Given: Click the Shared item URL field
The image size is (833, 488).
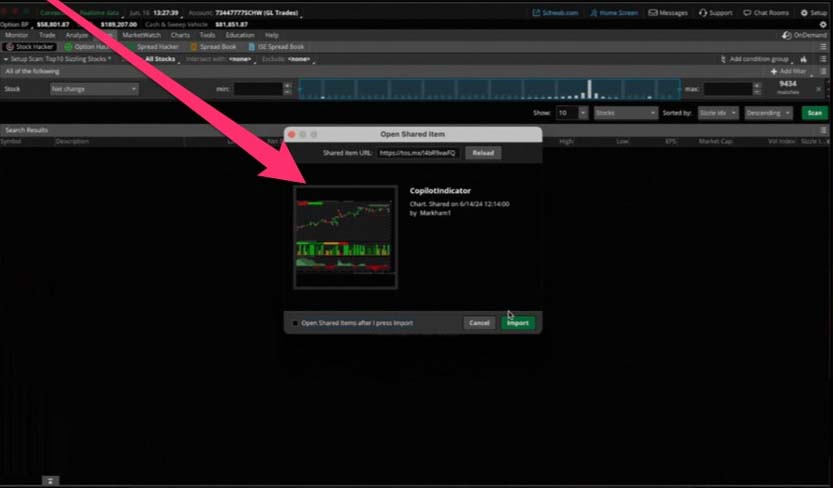Looking at the screenshot, I should pos(417,153).
